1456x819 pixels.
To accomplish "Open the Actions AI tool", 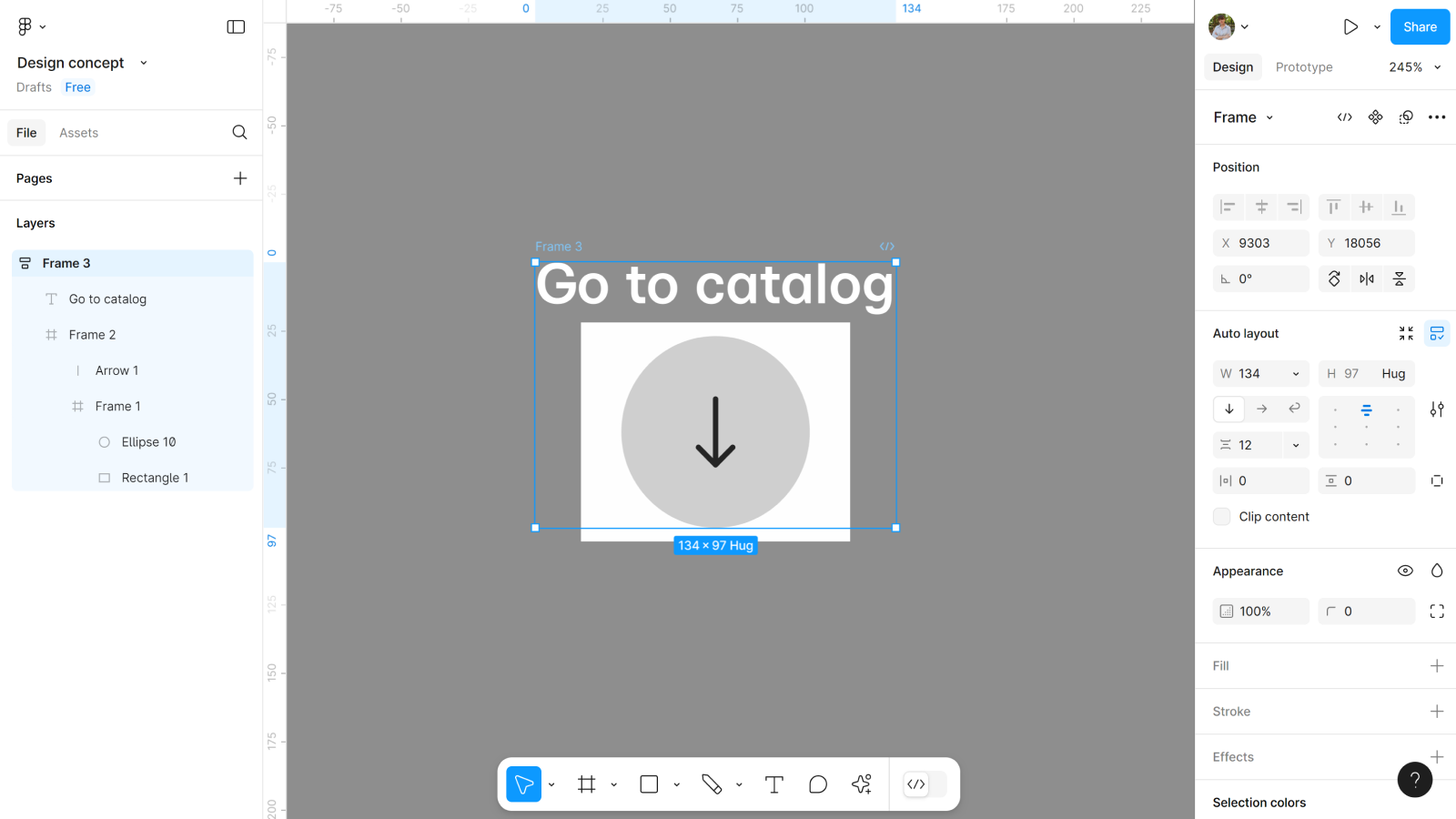I will (862, 784).
